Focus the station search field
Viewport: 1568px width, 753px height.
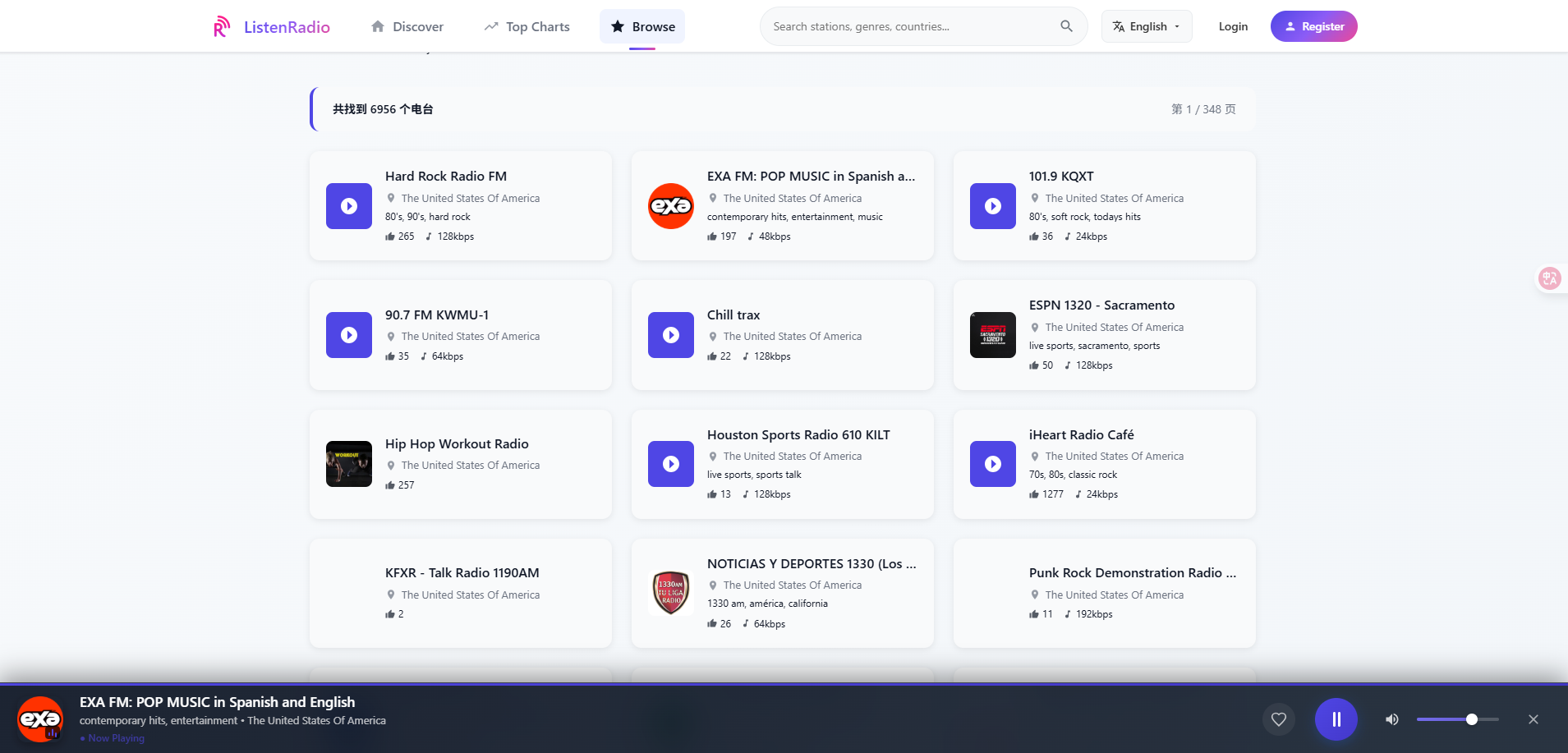pyautogui.click(x=912, y=26)
